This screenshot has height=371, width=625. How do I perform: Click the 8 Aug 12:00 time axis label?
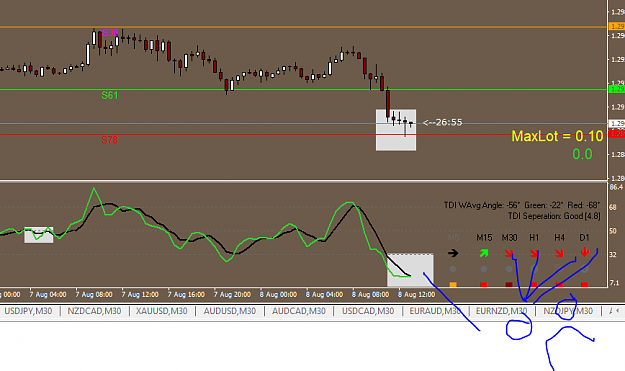click(x=417, y=294)
